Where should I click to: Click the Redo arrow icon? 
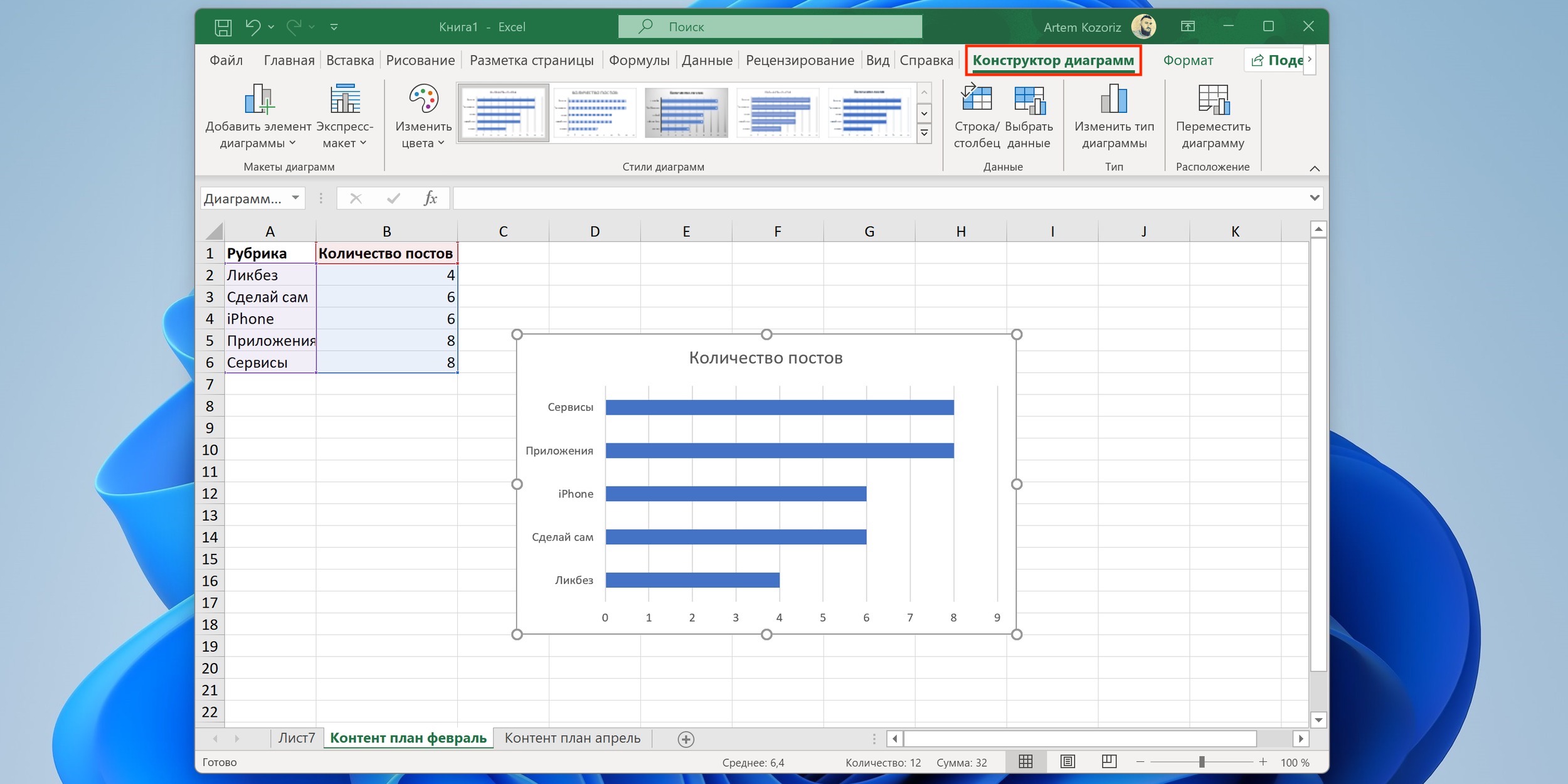pos(294,26)
